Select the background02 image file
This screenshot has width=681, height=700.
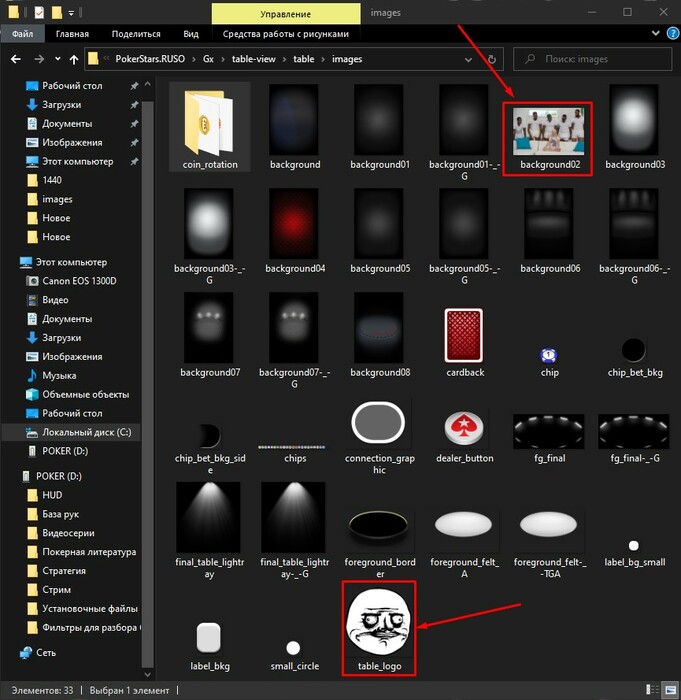(x=548, y=139)
